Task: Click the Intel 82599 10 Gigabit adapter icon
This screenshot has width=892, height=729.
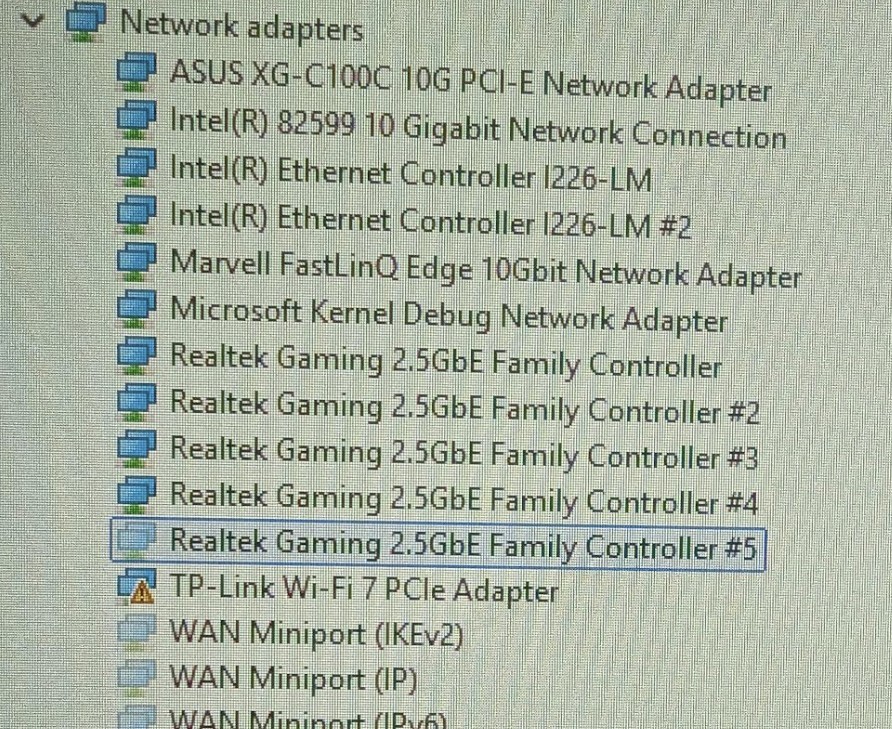Action: pos(136,120)
